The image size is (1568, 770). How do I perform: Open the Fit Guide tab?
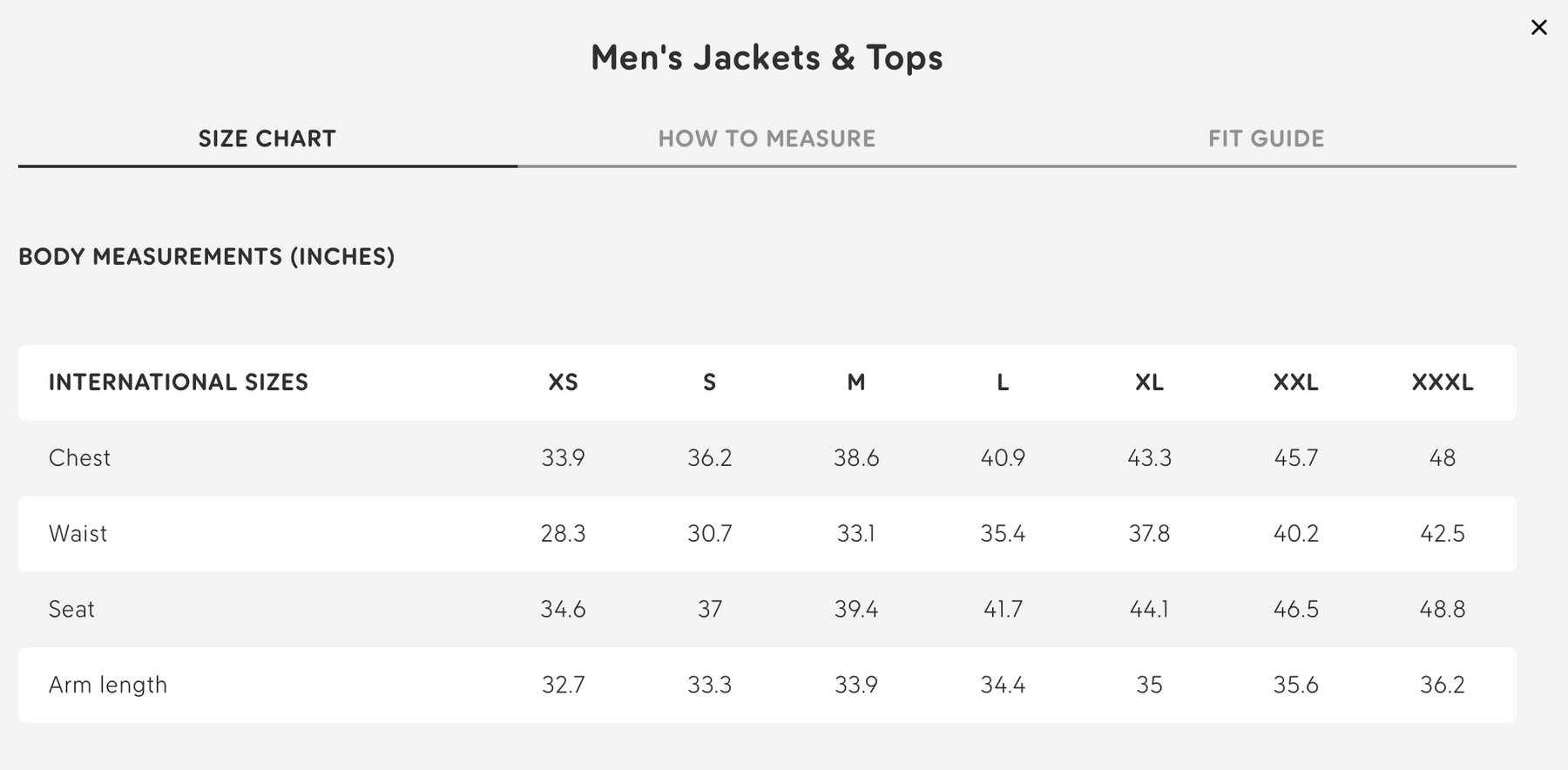coord(1266,138)
